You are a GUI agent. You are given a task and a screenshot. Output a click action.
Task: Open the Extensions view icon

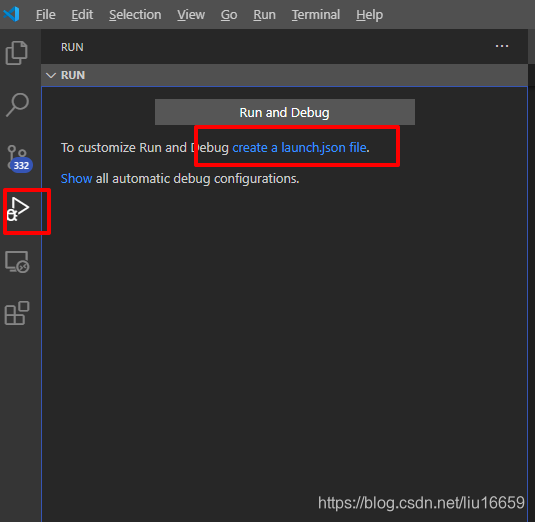(x=17, y=313)
